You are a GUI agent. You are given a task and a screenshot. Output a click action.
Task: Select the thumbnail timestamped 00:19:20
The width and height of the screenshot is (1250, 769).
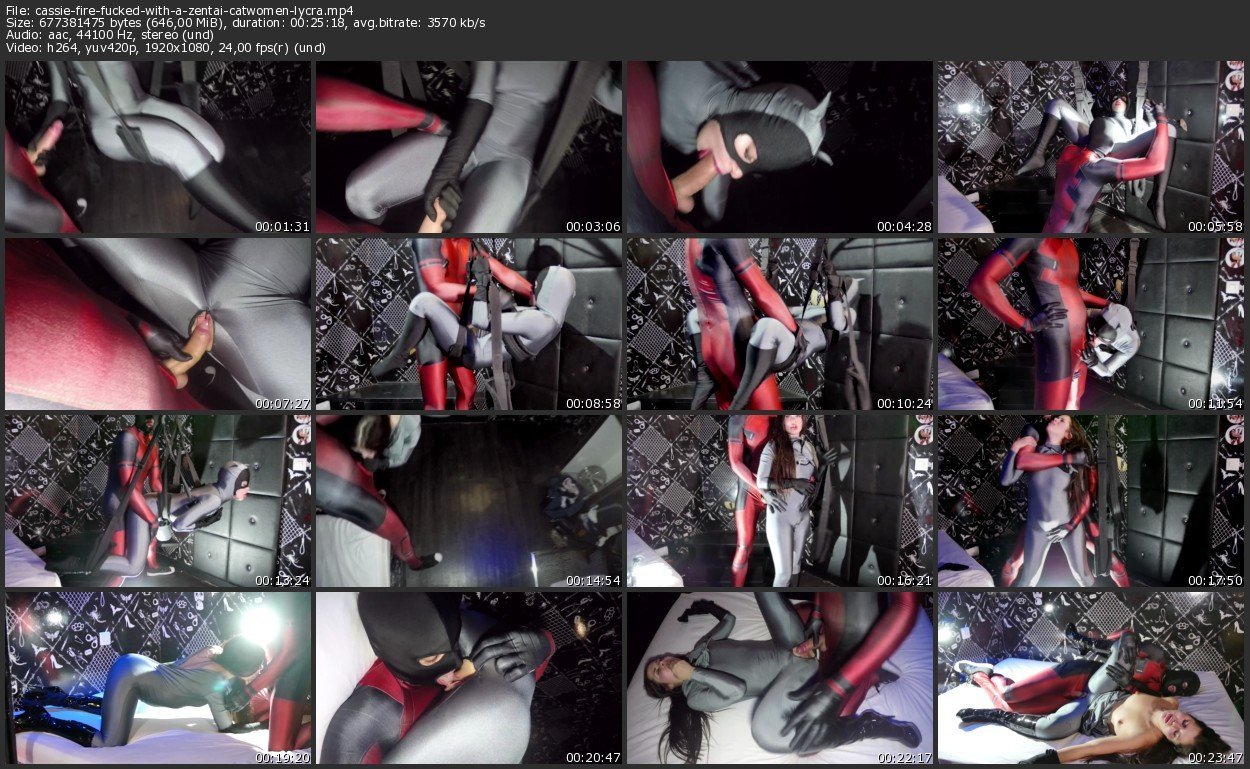click(157, 678)
